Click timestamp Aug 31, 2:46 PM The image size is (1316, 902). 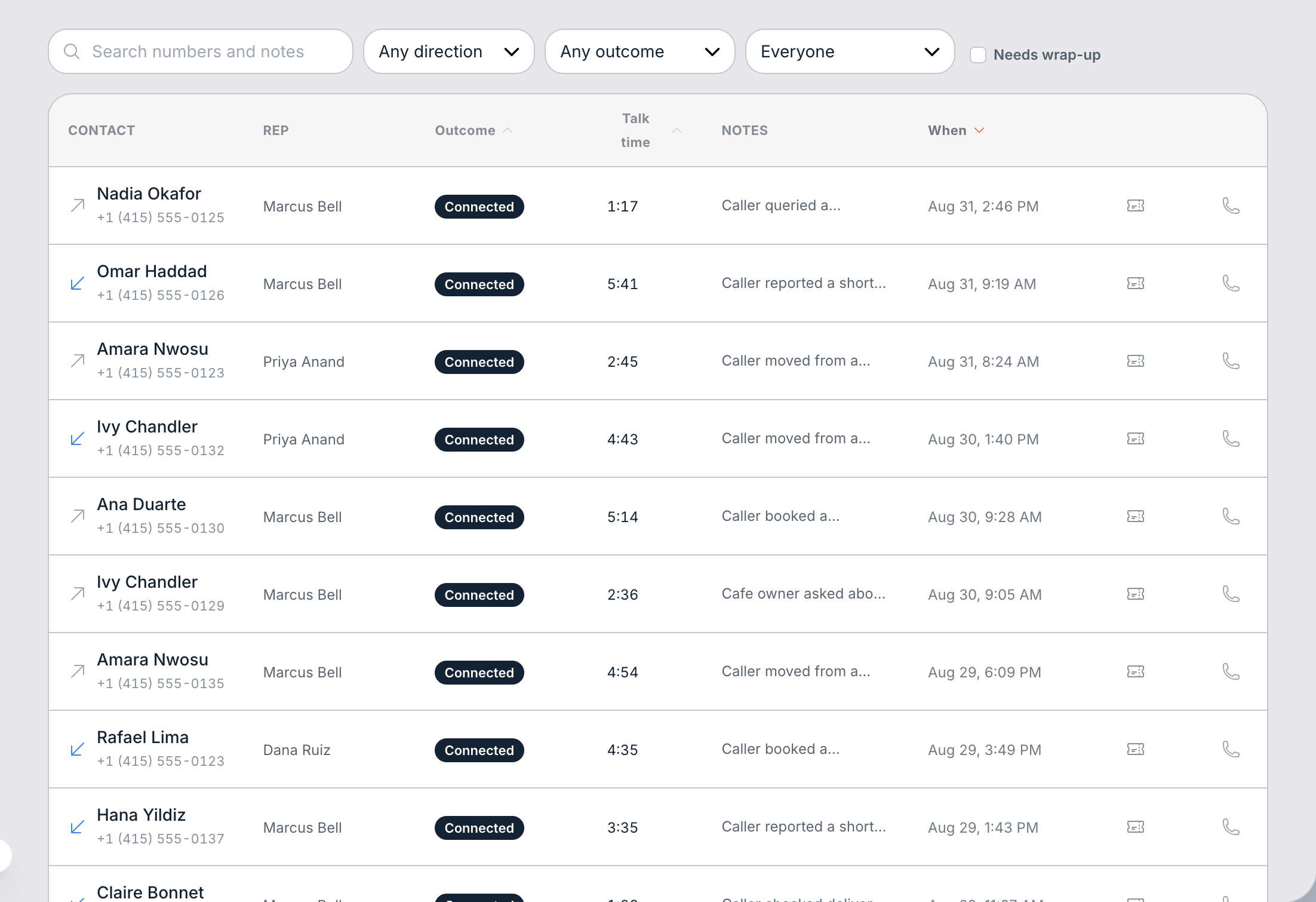click(983, 206)
